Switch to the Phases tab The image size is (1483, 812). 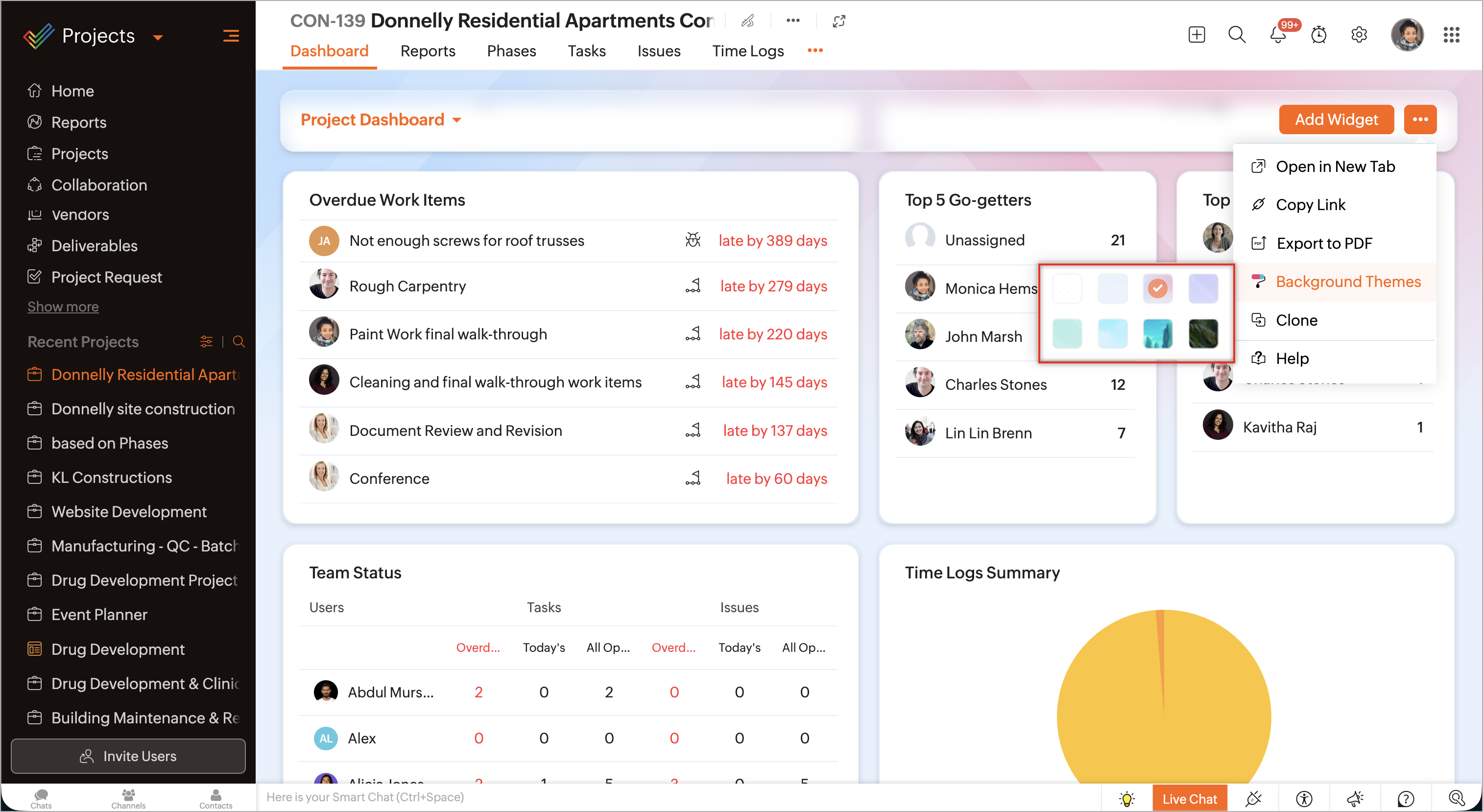pos(511,51)
